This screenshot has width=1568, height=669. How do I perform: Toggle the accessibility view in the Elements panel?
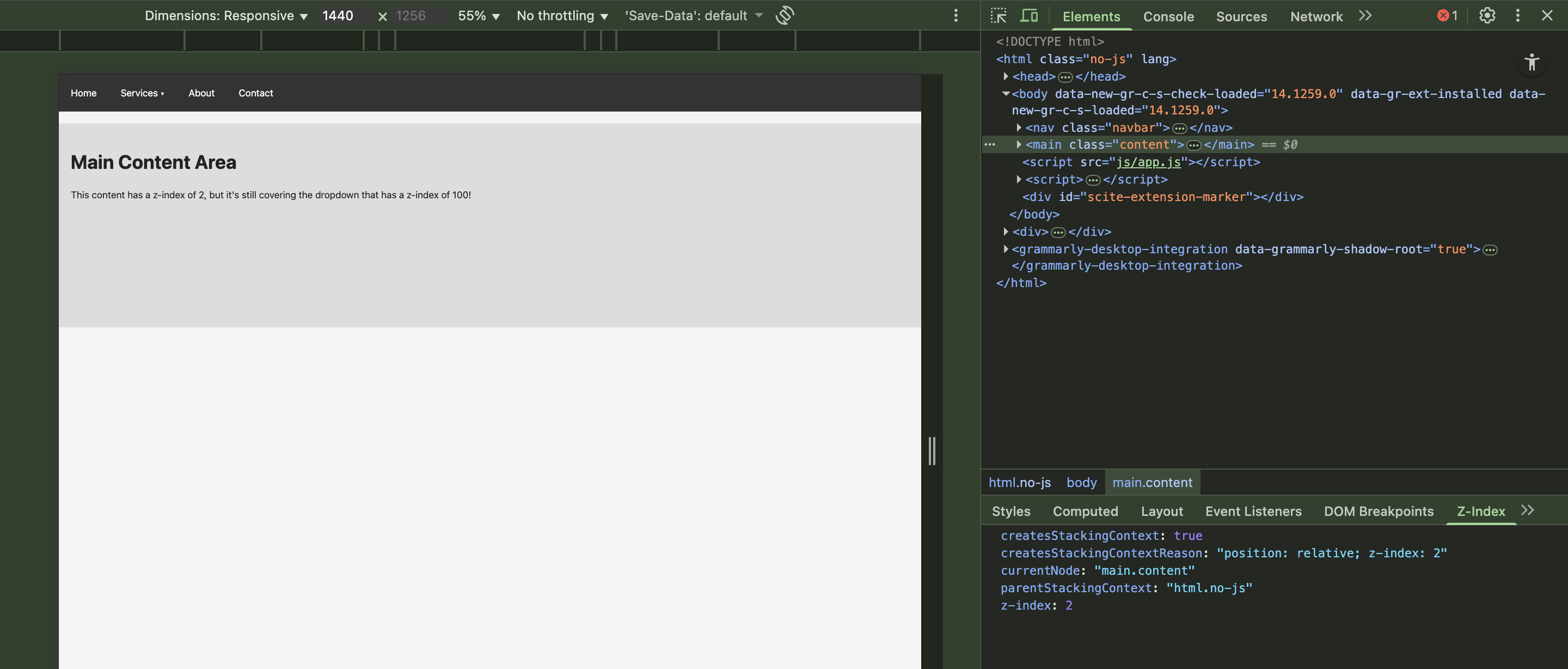[x=1532, y=62]
